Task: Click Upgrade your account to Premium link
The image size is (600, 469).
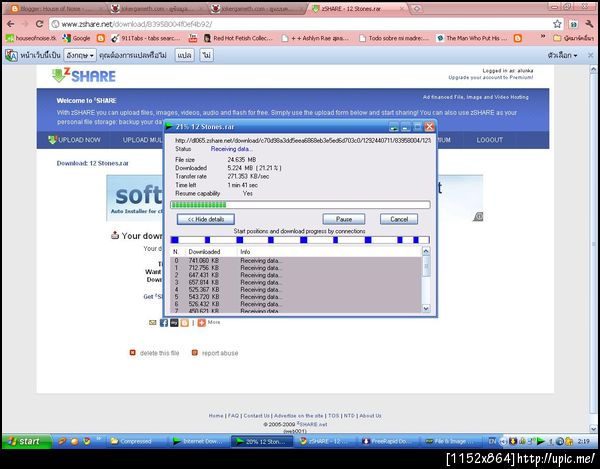Action: point(491,77)
